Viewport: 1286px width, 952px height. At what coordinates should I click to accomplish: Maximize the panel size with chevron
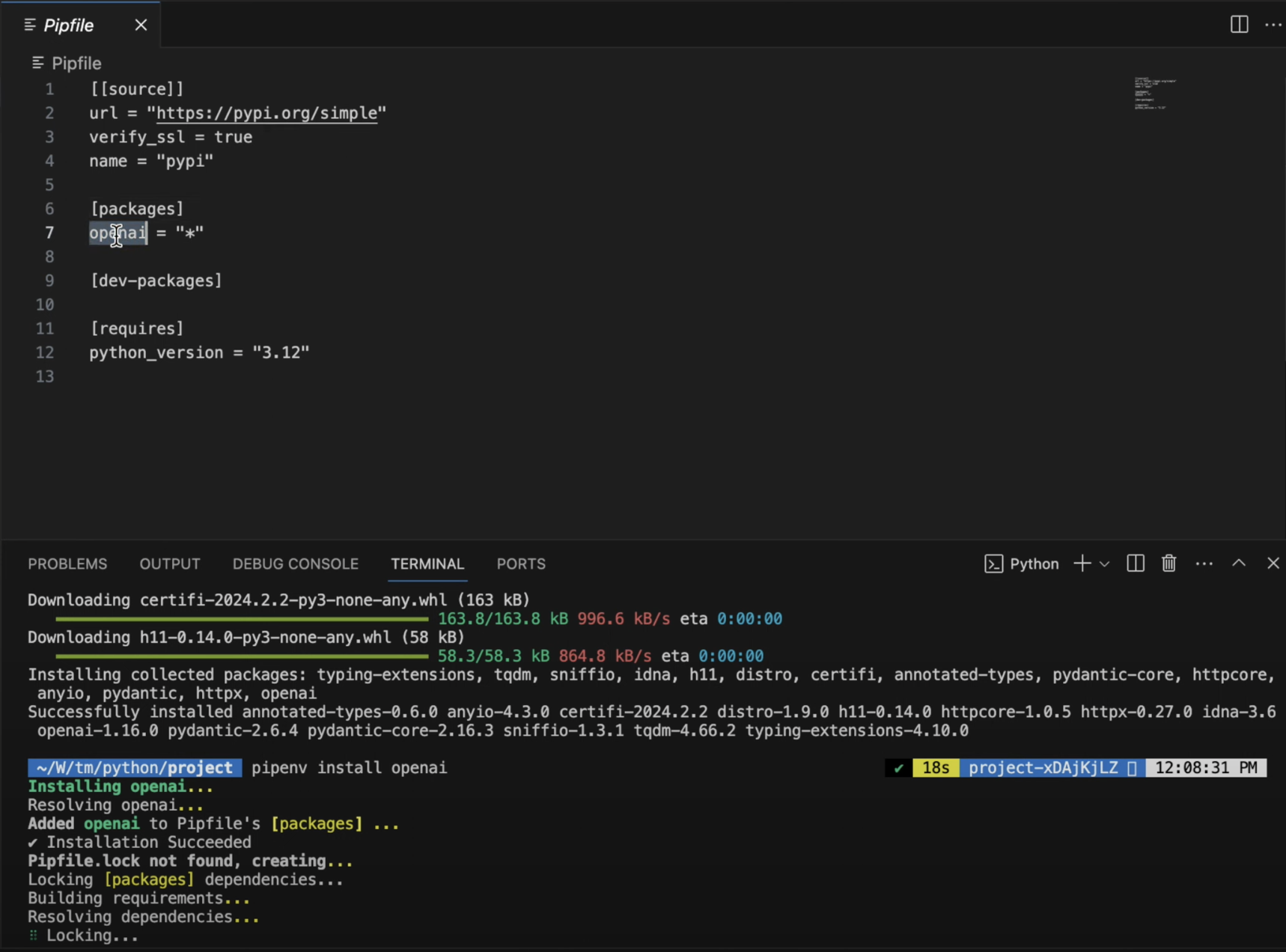[1239, 564]
